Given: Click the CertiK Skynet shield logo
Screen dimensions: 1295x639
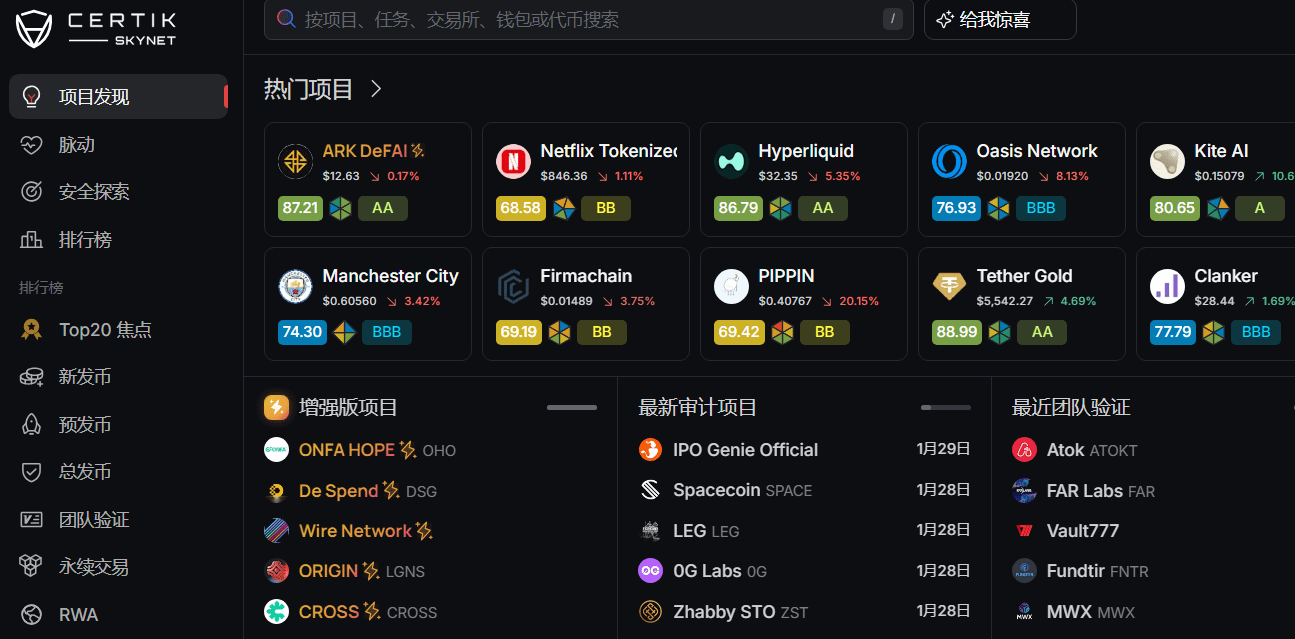Looking at the screenshot, I should click(x=34, y=29).
